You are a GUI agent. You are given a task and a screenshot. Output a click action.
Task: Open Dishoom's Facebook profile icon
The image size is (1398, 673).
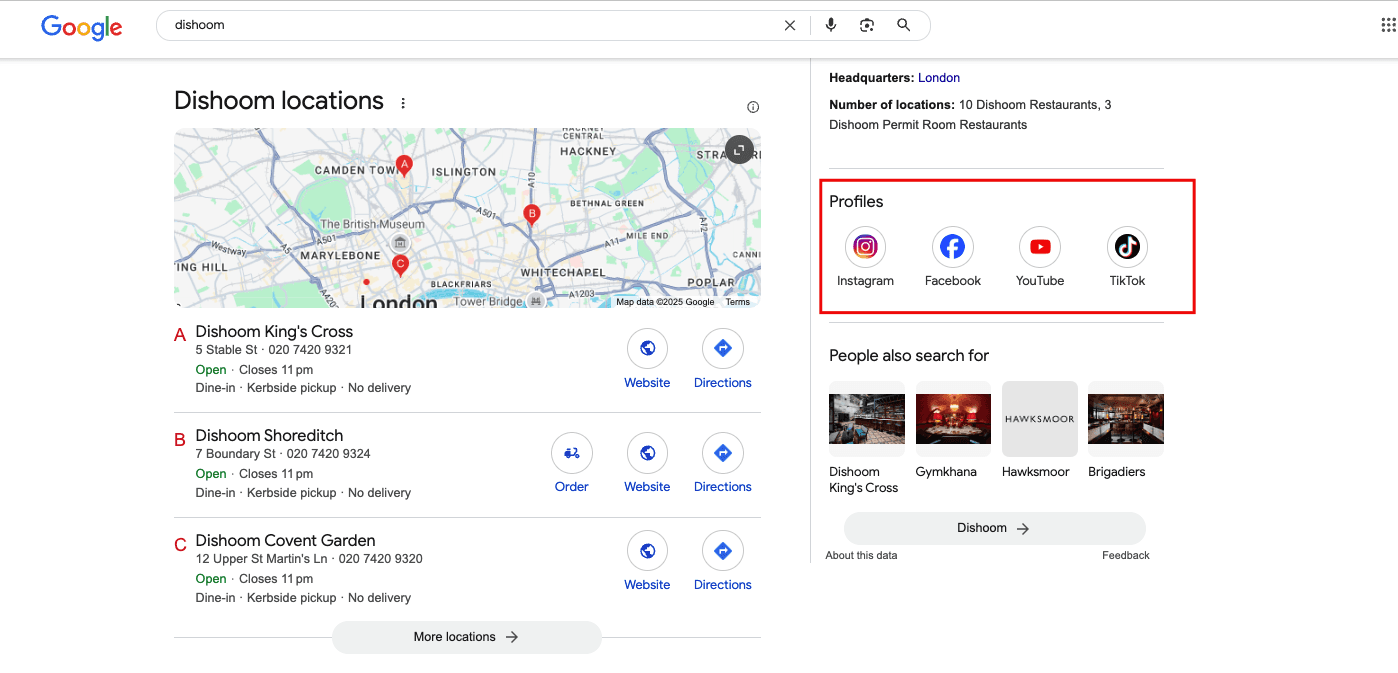952,247
